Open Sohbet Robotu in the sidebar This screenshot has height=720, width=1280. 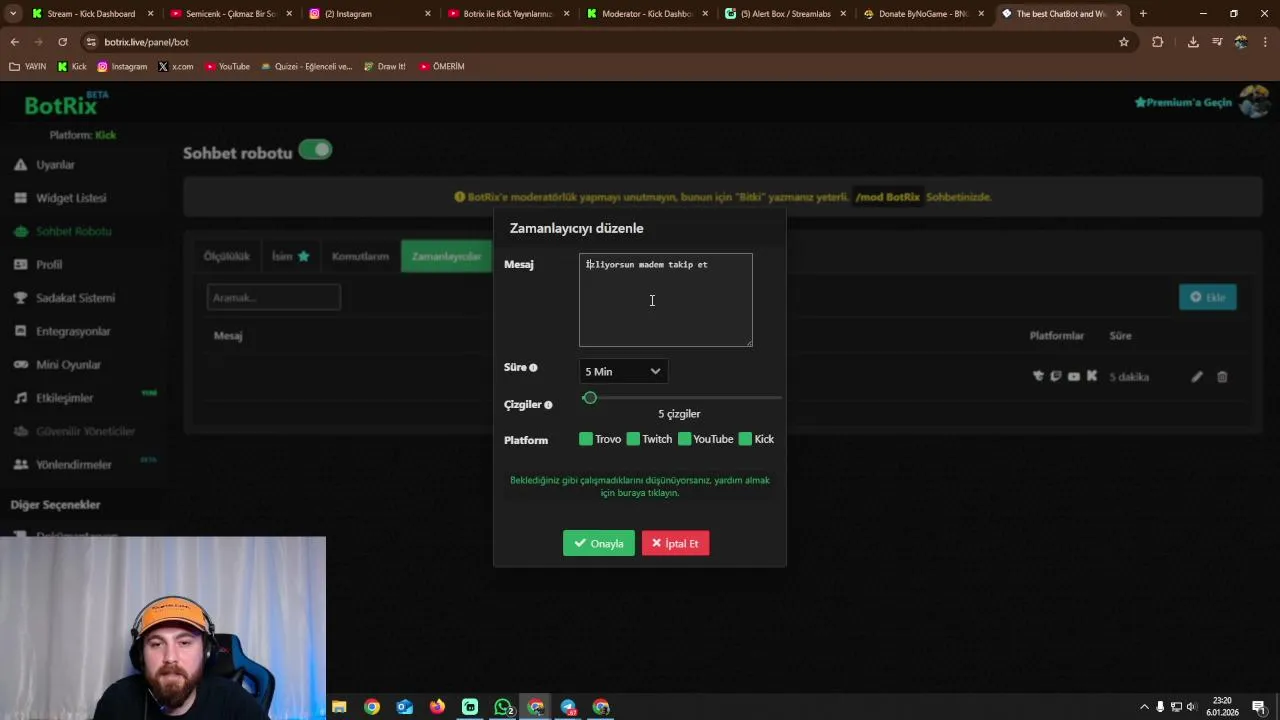click(x=73, y=231)
